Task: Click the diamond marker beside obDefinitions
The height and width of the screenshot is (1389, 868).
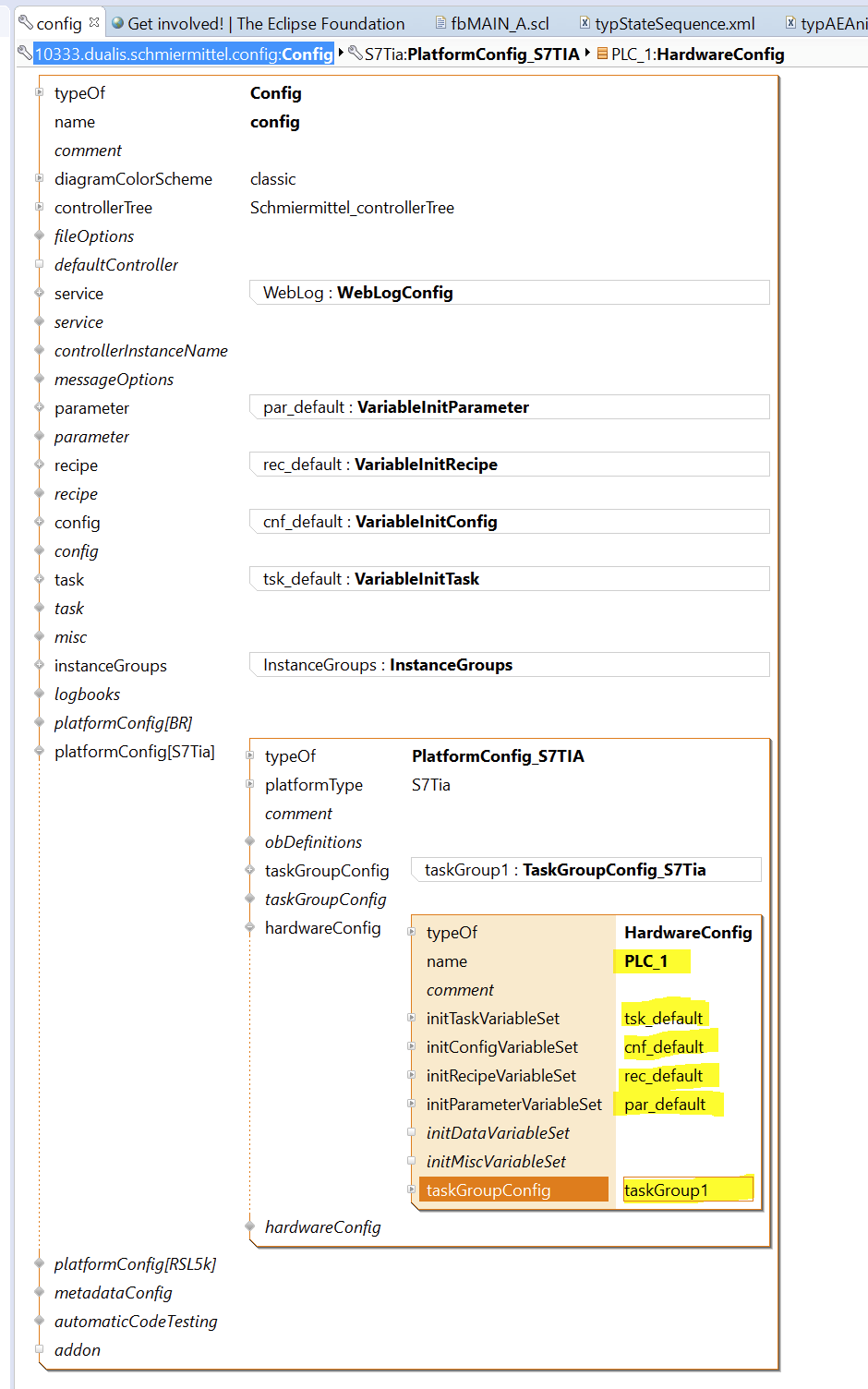Action: click(x=249, y=841)
